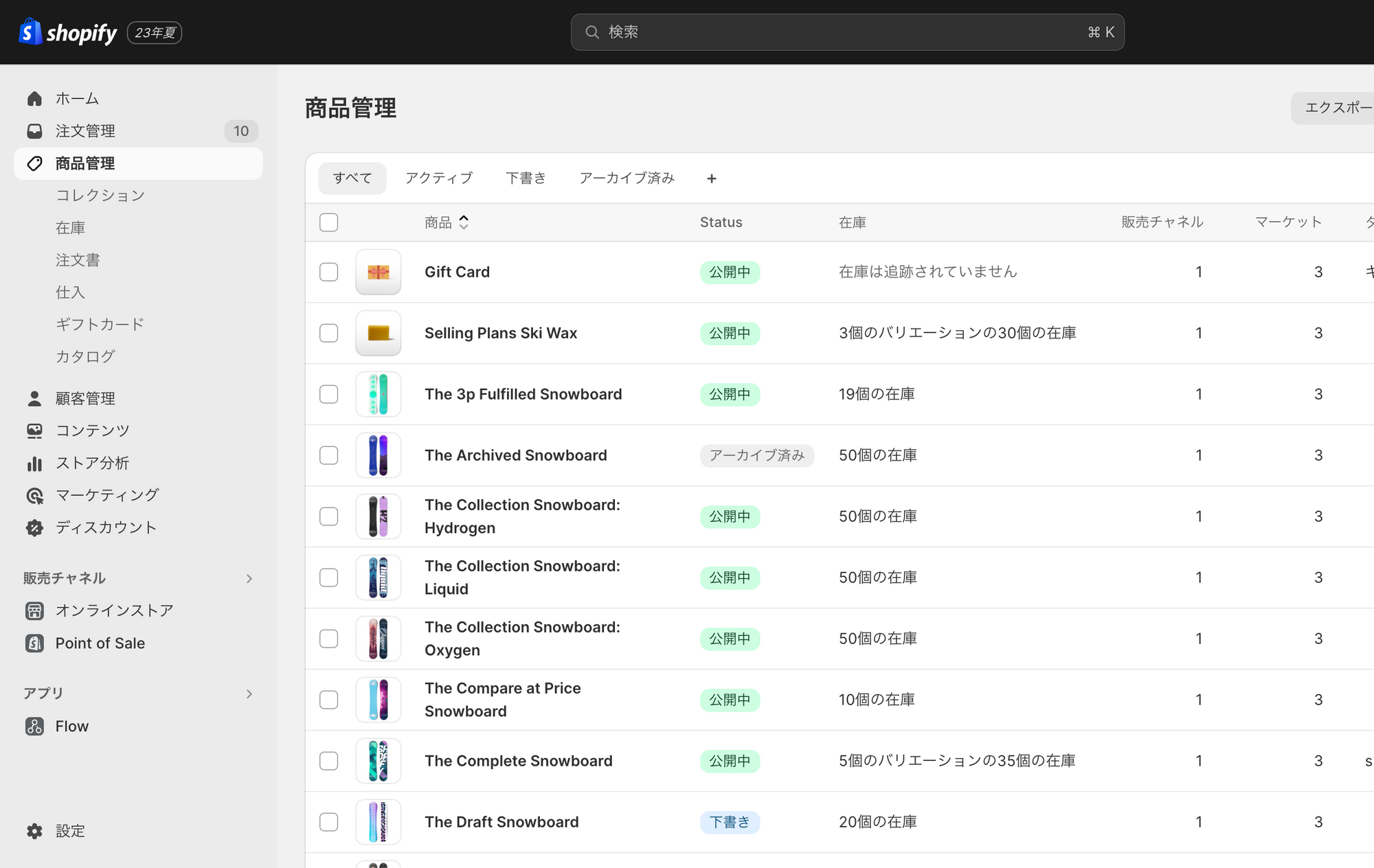Click the アーカイブ済み status badge on Archived Snowboard

click(757, 455)
